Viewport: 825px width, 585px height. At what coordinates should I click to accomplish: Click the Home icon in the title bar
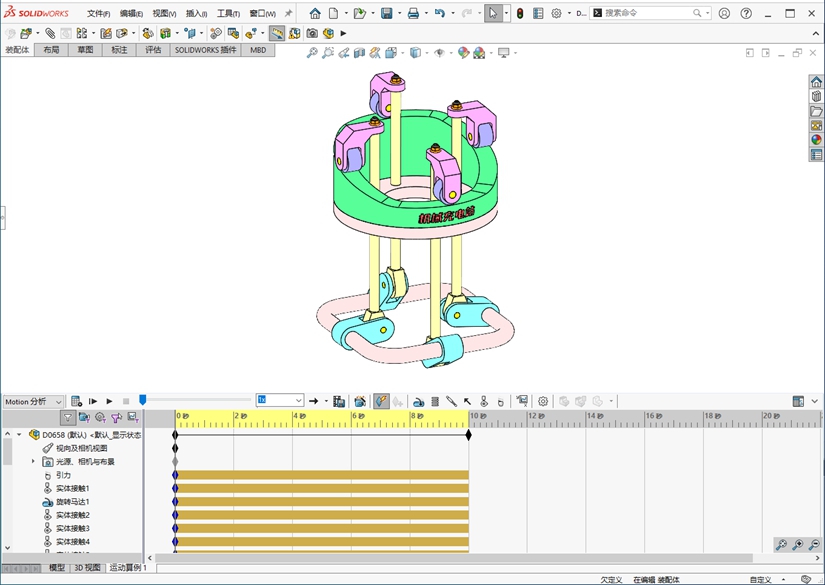point(315,14)
